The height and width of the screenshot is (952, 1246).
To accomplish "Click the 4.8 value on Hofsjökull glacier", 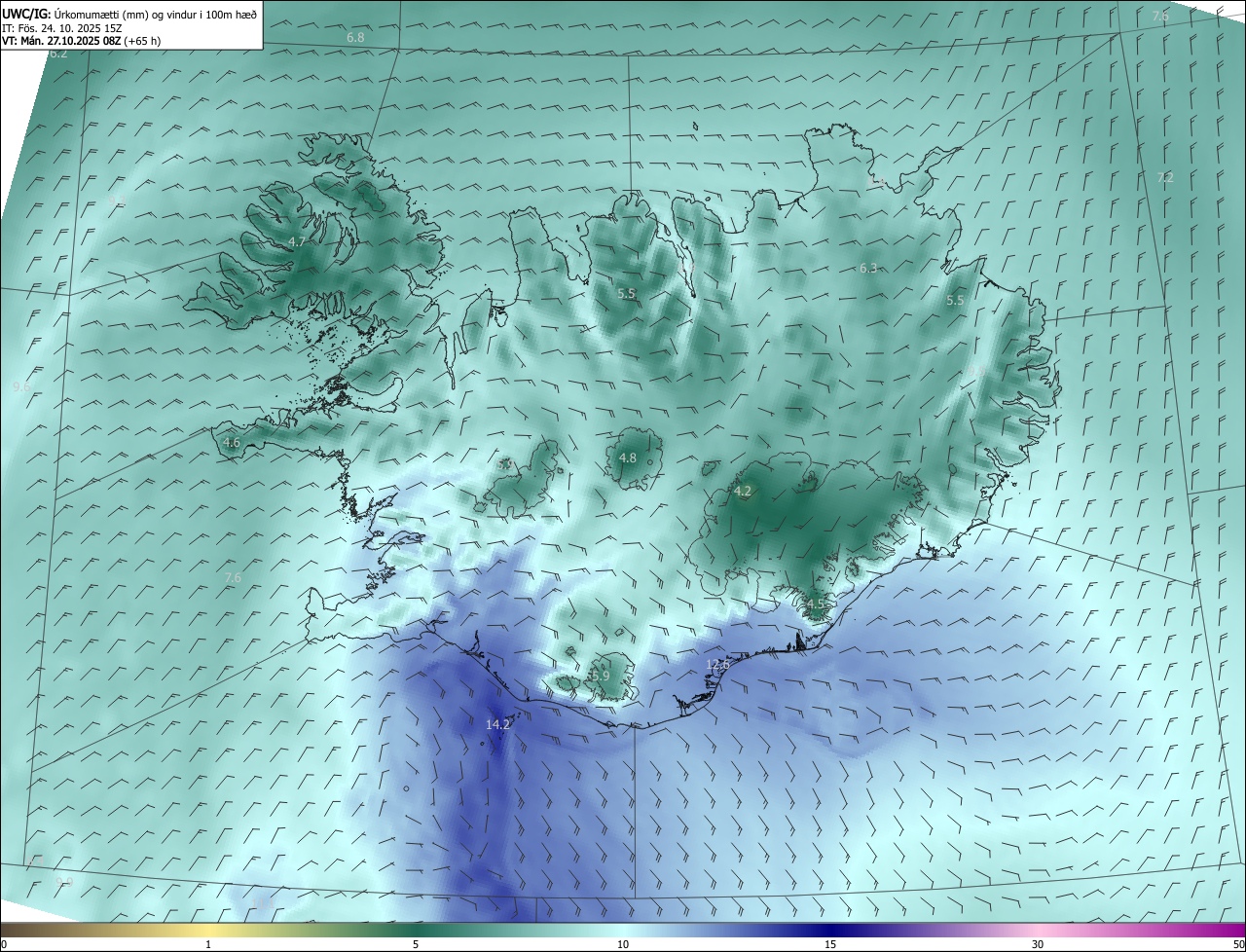I will [x=628, y=458].
